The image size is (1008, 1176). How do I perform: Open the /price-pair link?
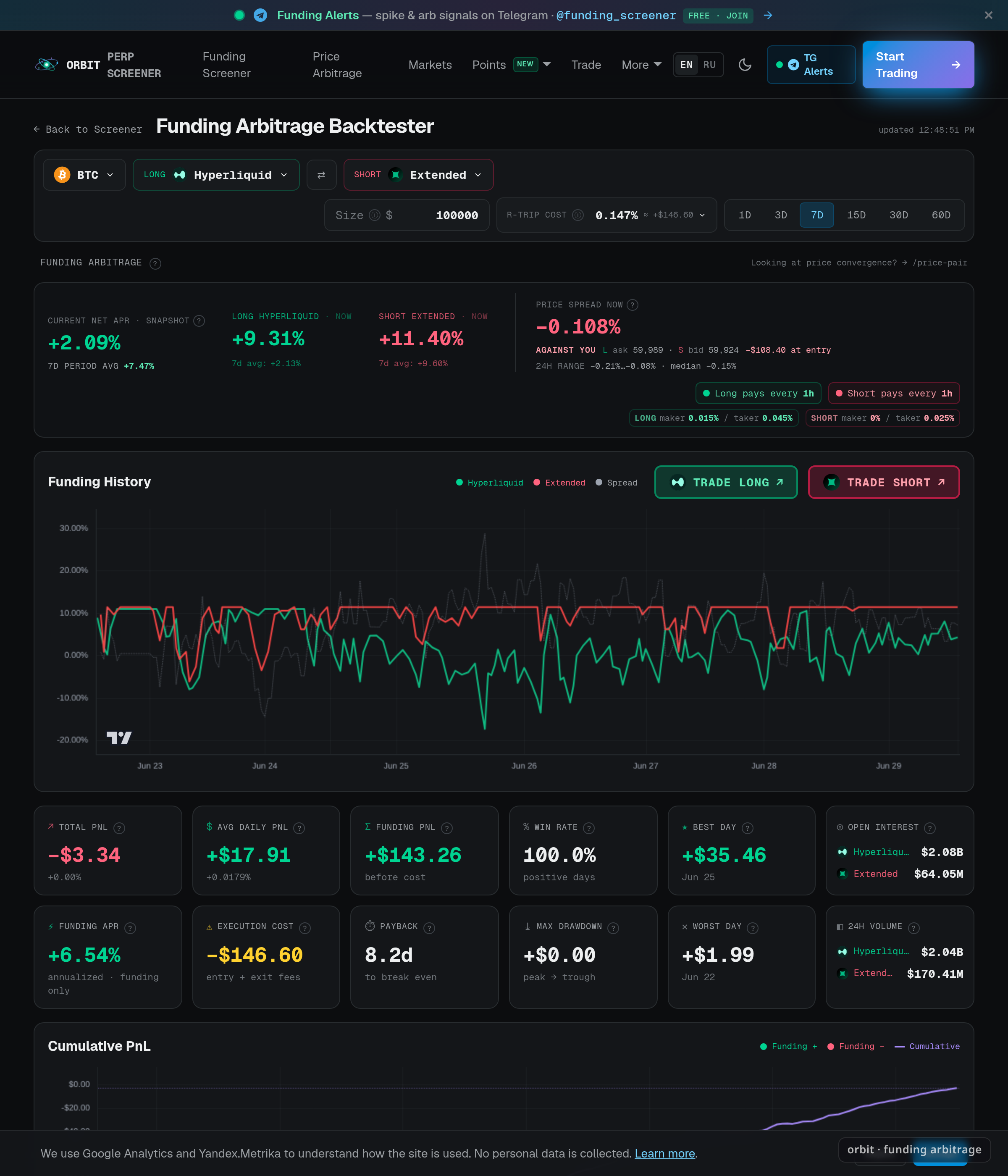[x=939, y=263]
